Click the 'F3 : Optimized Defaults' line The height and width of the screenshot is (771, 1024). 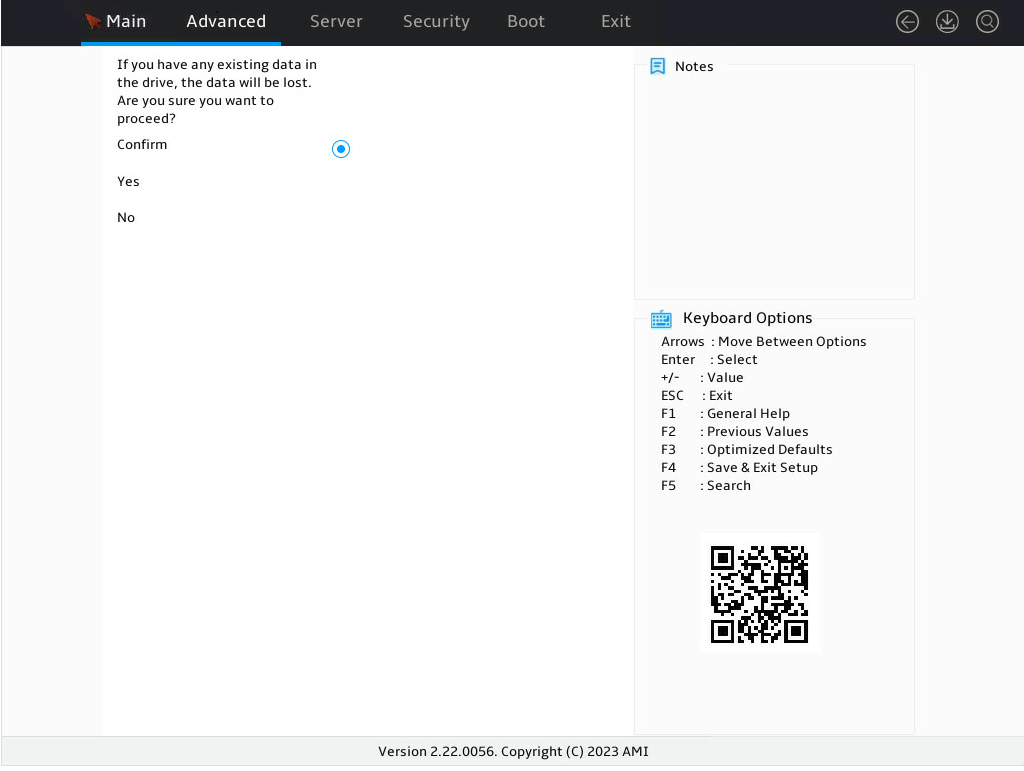click(746, 450)
